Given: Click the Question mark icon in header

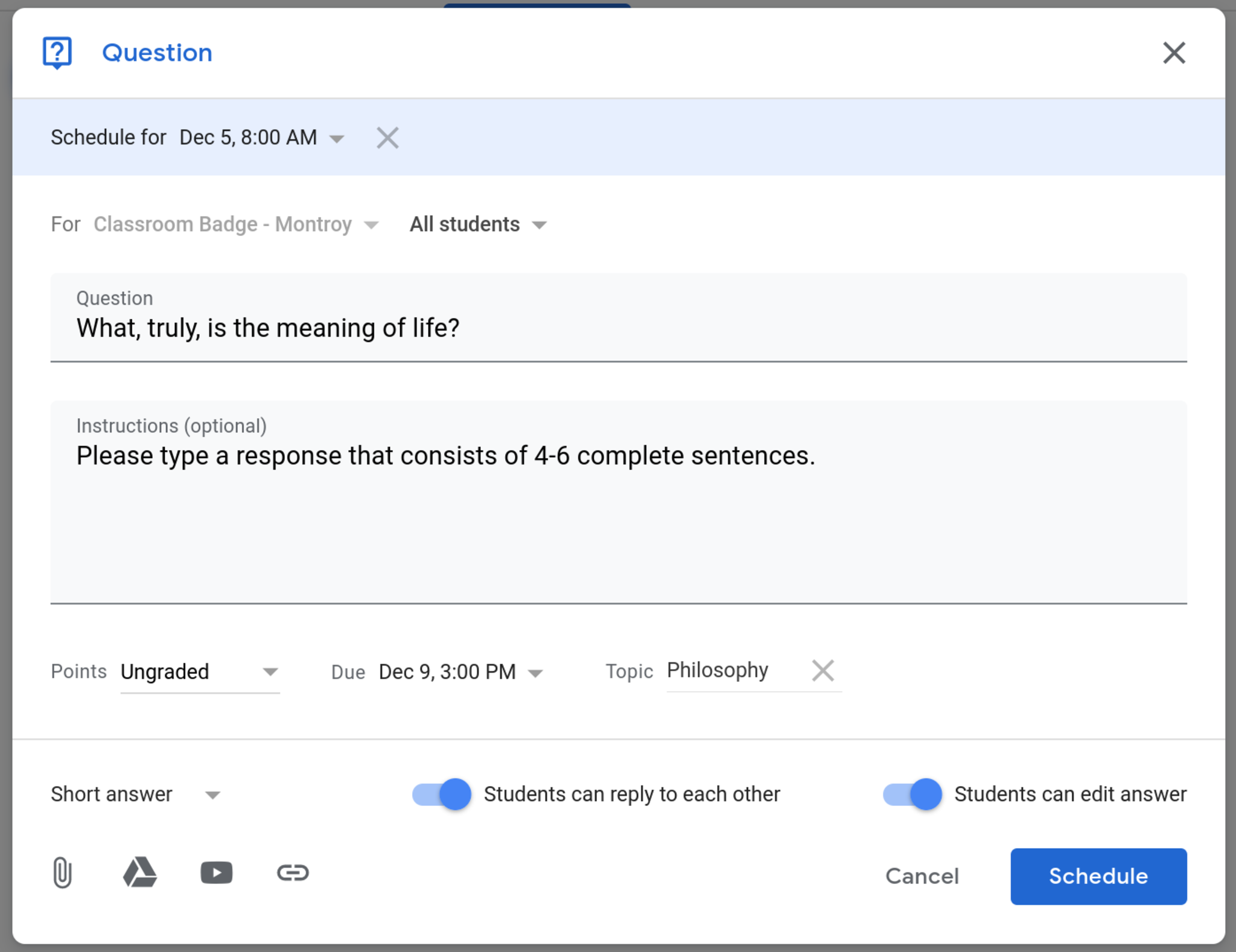Looking at the screenshot, I should coord(57,53).
